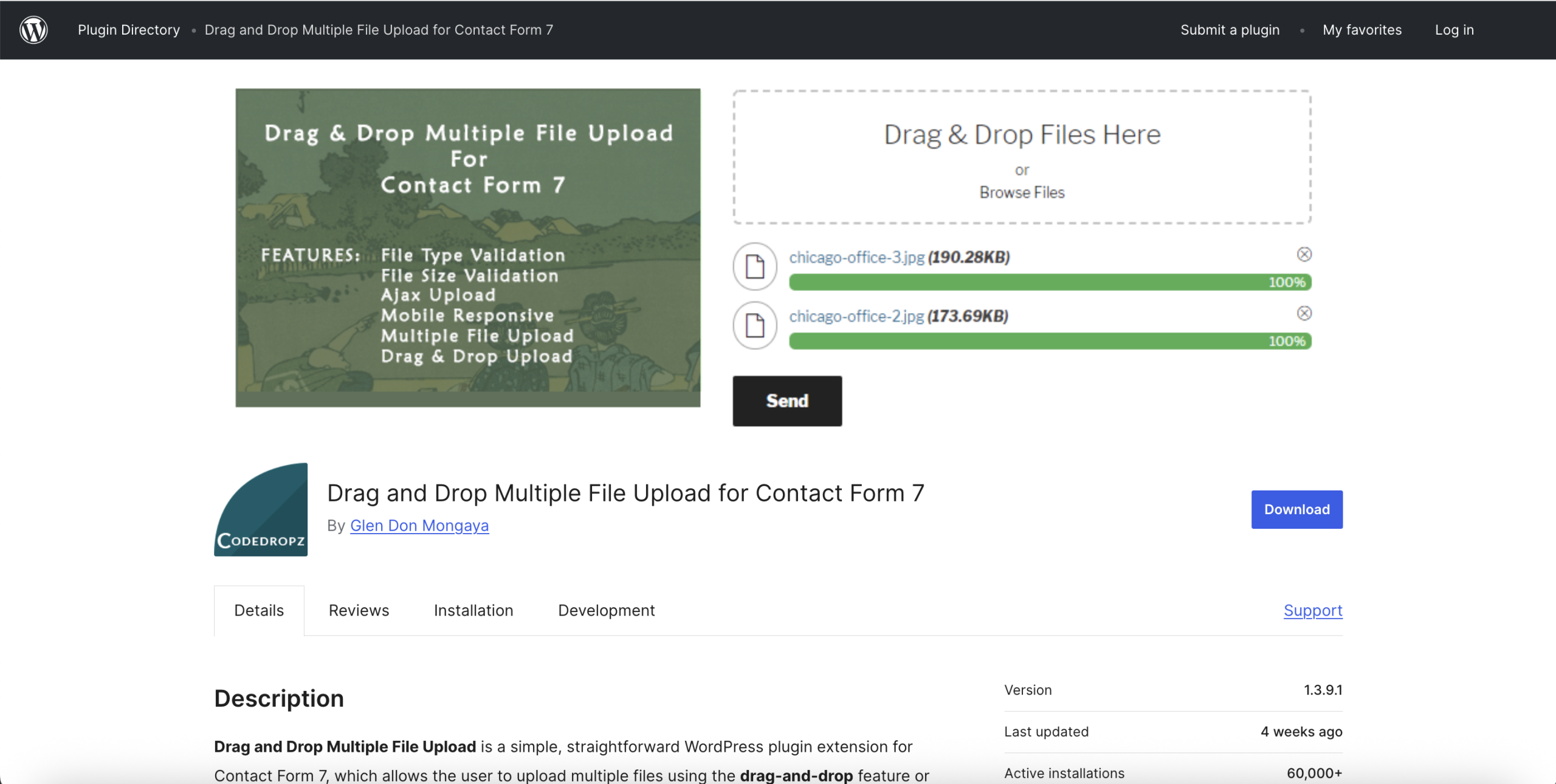1556x784 pixels.
Task: Open the Development tab
Action: pos(606,610)
